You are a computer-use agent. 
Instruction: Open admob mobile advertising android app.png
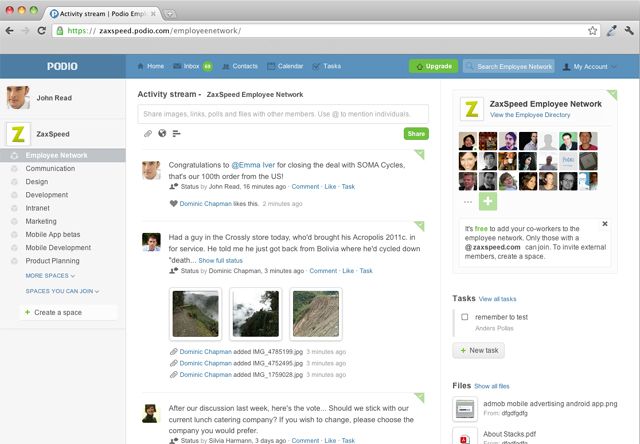(550, 404)
